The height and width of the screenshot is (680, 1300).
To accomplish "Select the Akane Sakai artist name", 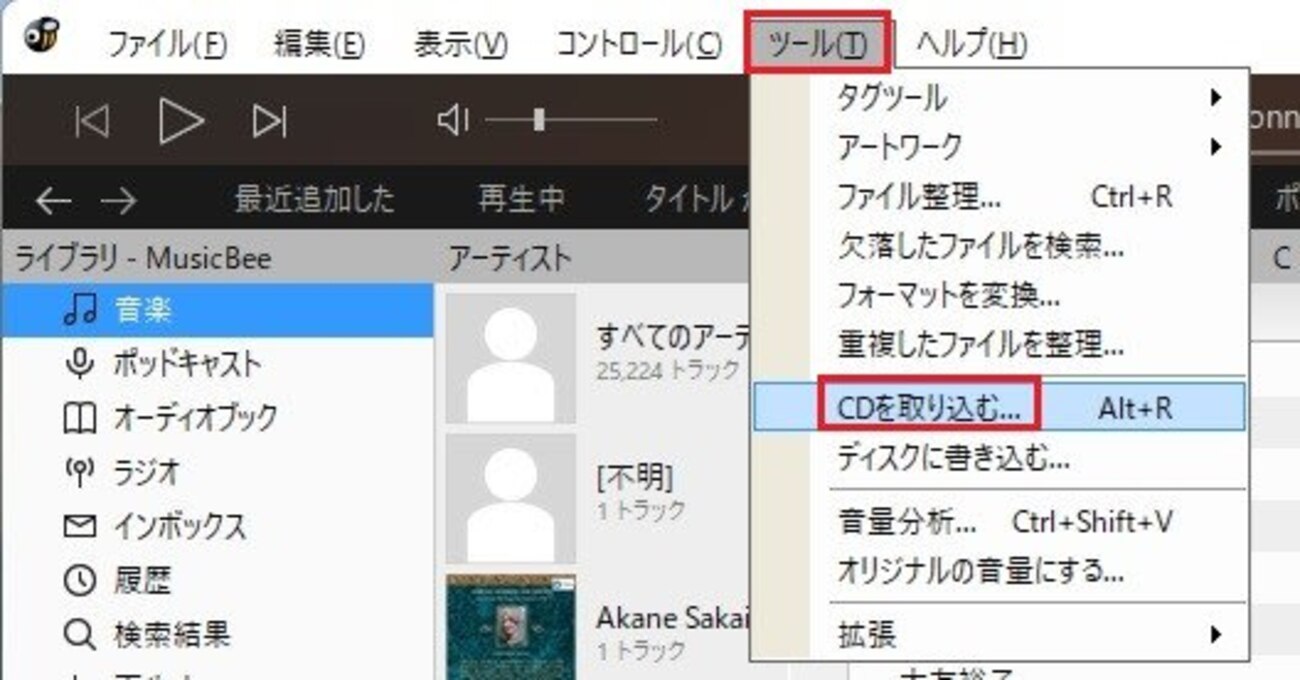I will 673,618.
